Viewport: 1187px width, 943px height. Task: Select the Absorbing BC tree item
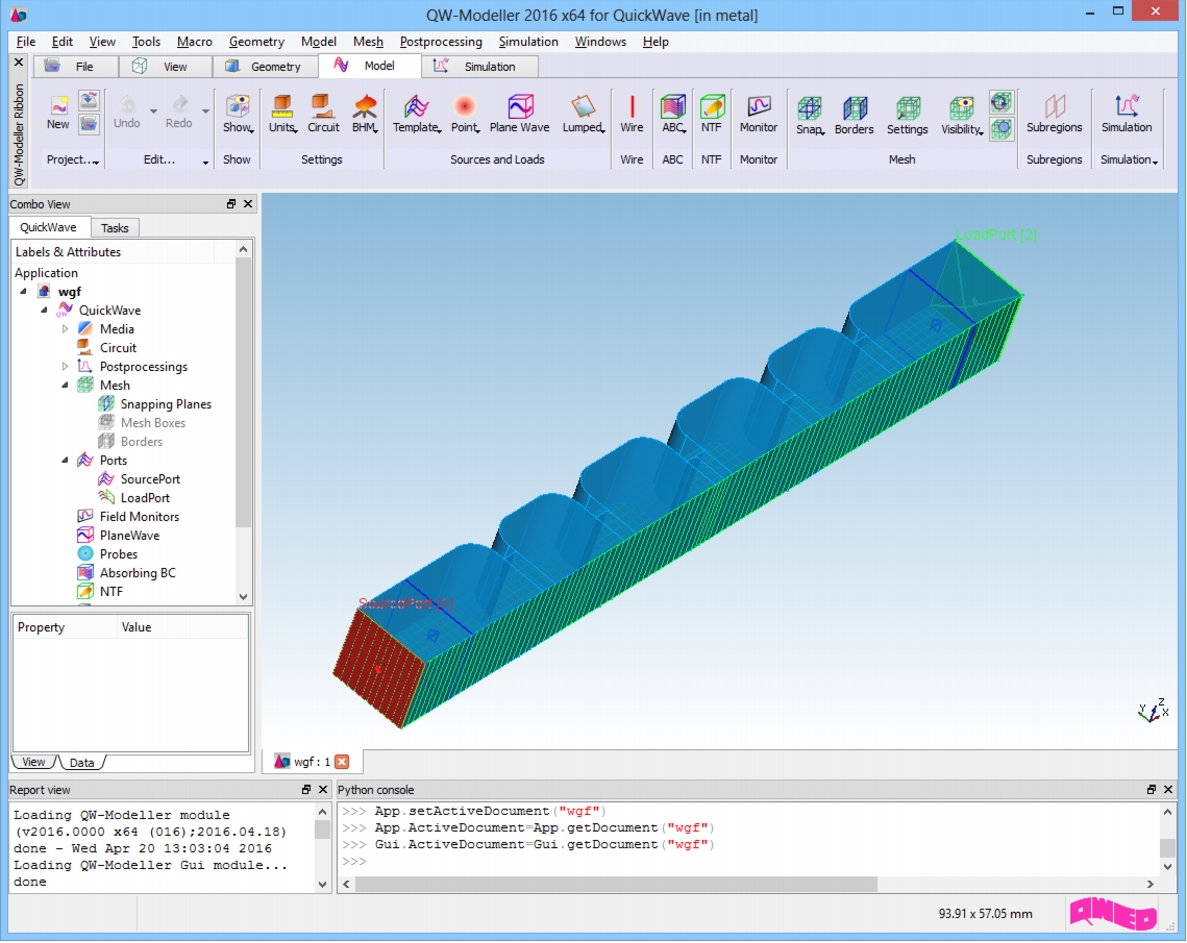(x=138, y=573)
